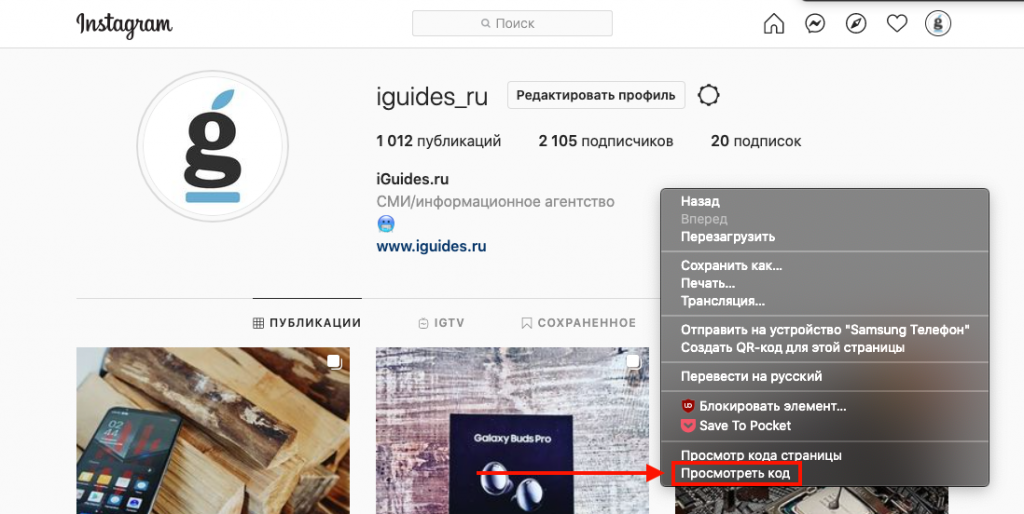
Task: Switch to the IGTV tab
Action: tap(441, 323)
